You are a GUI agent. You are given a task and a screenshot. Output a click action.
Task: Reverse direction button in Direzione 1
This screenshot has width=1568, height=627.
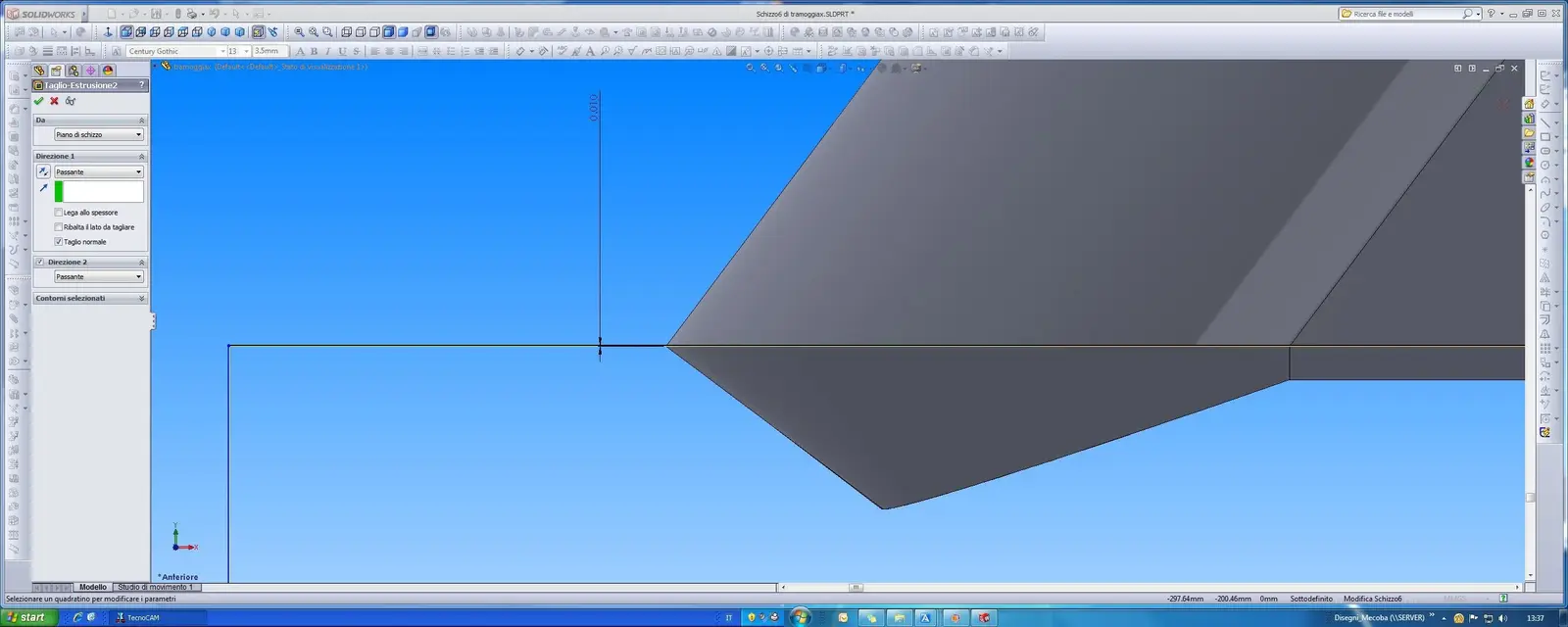43,171
